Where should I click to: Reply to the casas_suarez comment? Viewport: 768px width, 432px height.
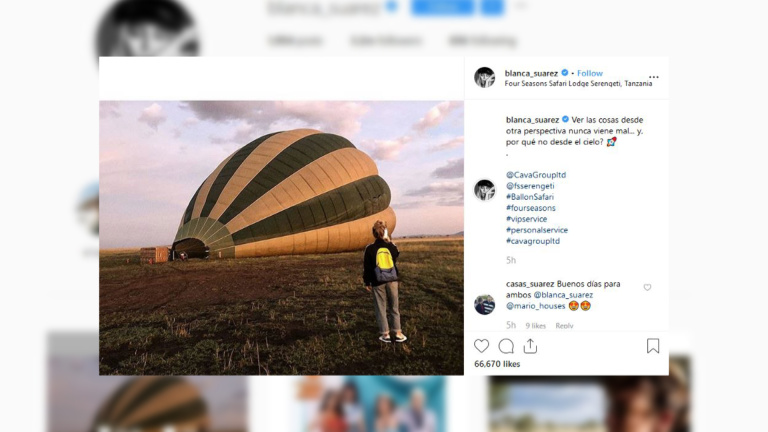click(564, 325)
